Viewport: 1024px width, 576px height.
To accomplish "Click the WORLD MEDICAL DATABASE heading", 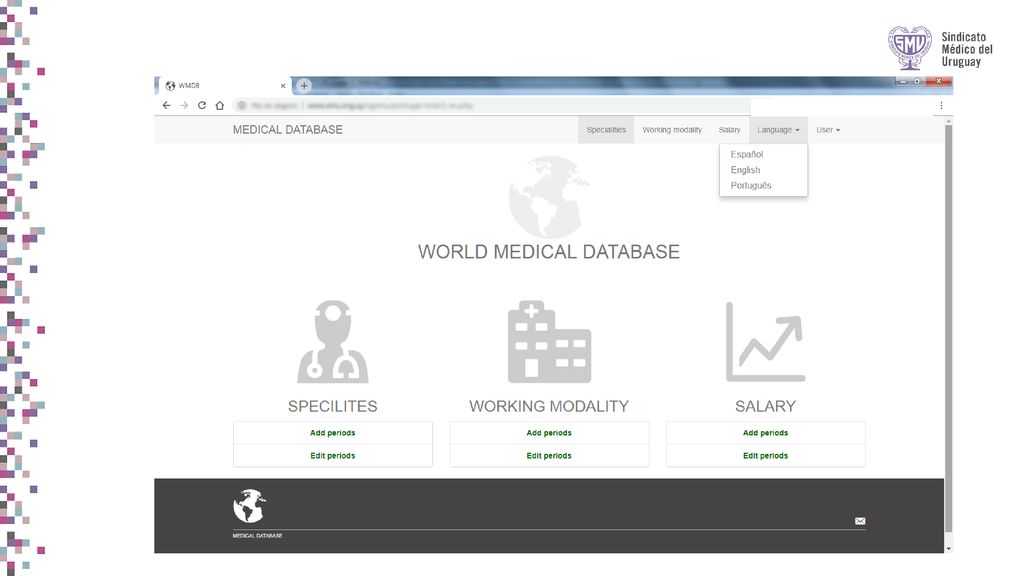I will pos(549,252).
